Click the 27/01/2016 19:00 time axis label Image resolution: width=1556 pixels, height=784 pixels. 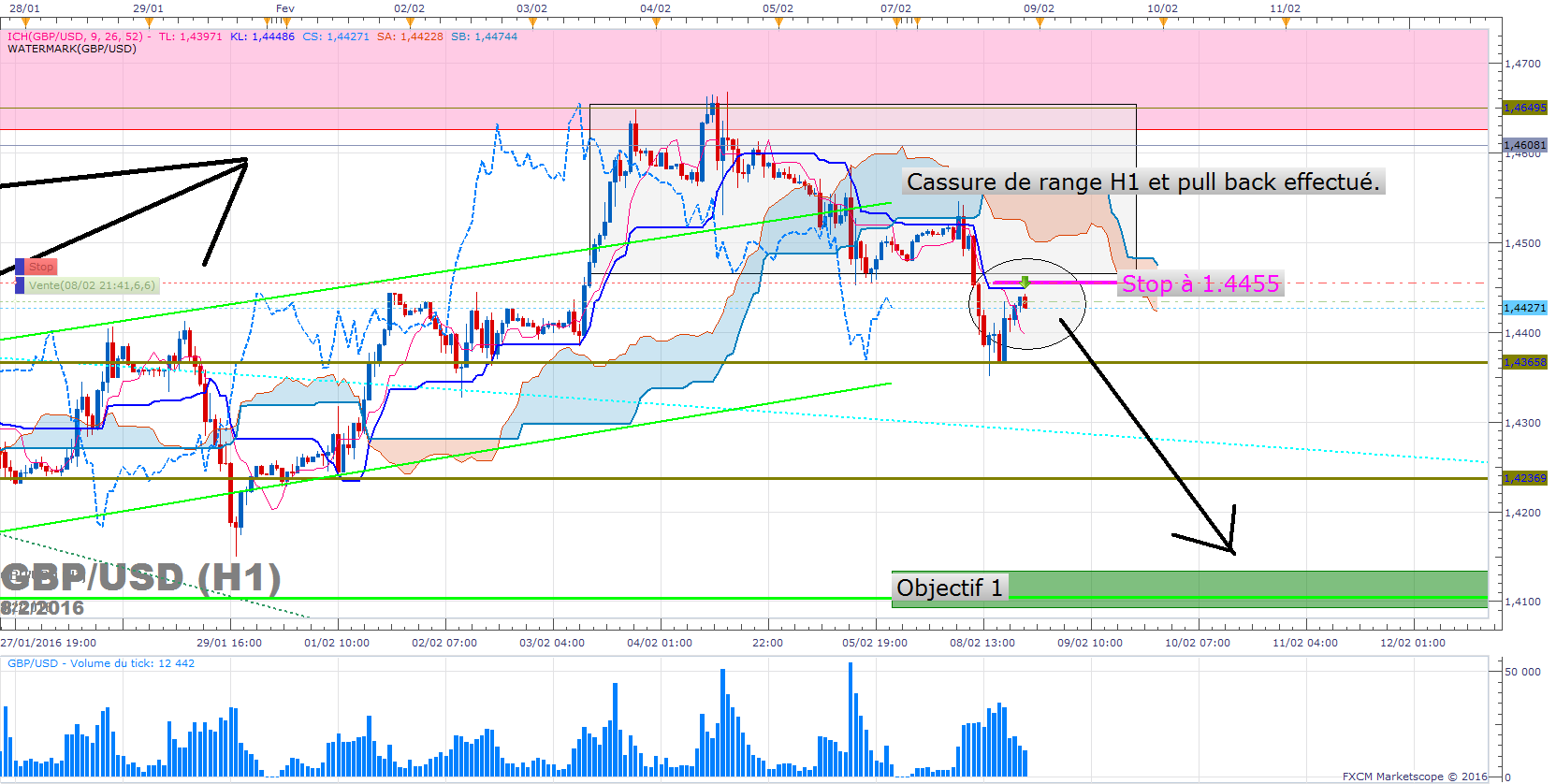pos(48,643)
